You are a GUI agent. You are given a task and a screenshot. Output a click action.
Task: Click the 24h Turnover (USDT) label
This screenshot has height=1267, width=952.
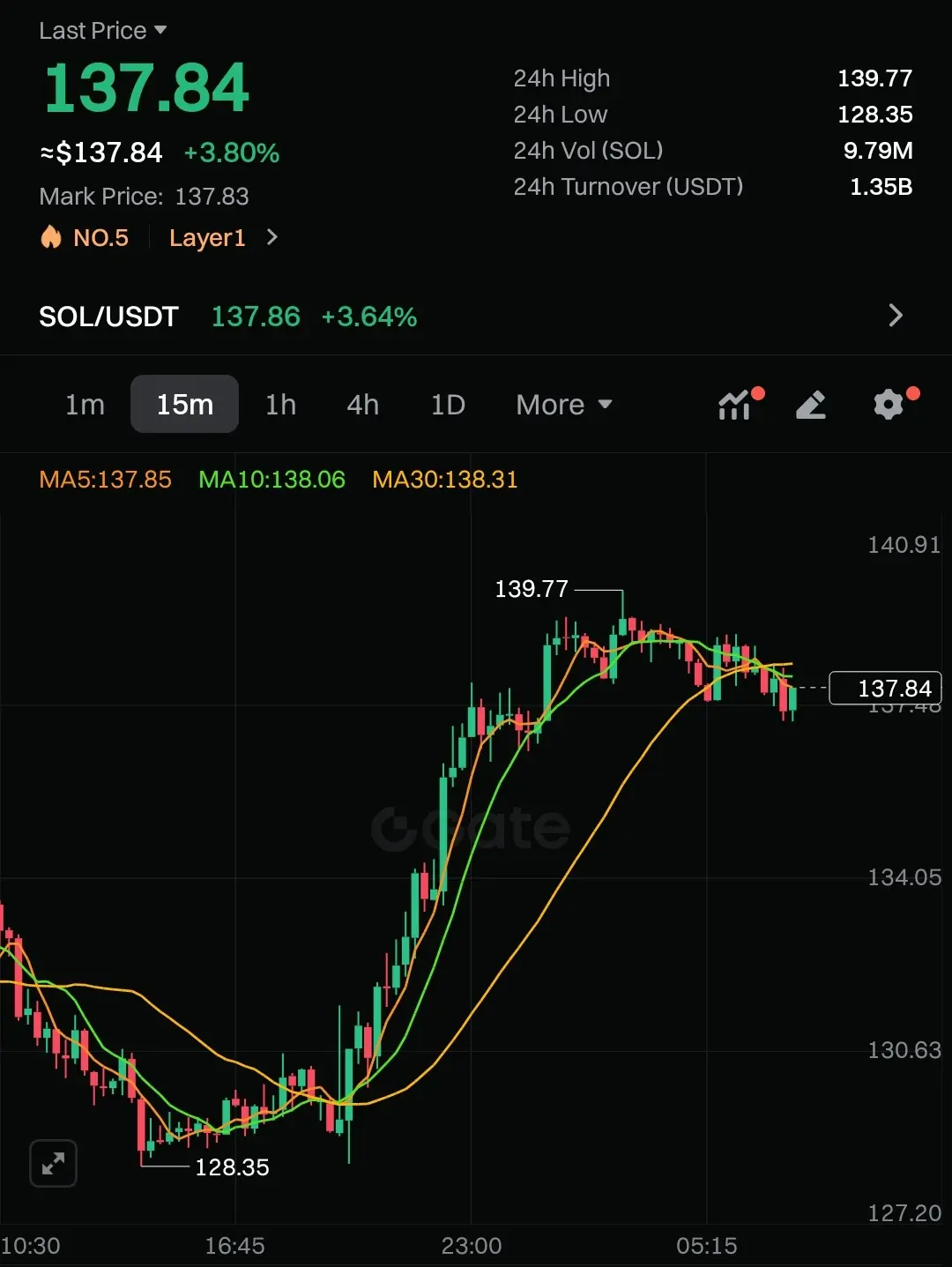(x=628, y=187)
